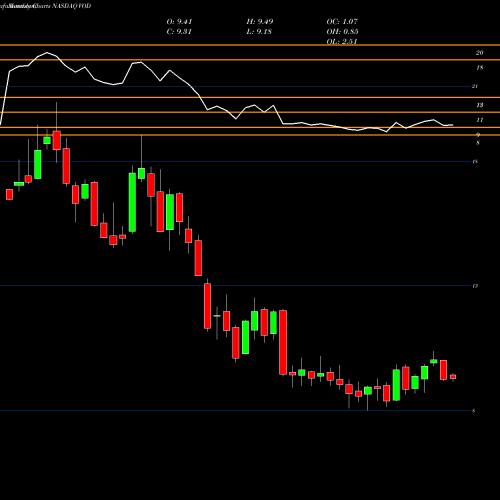Select the close price C: 9.31
The width and height of the screenshot is (500, 500).
[x=179, y=32]
